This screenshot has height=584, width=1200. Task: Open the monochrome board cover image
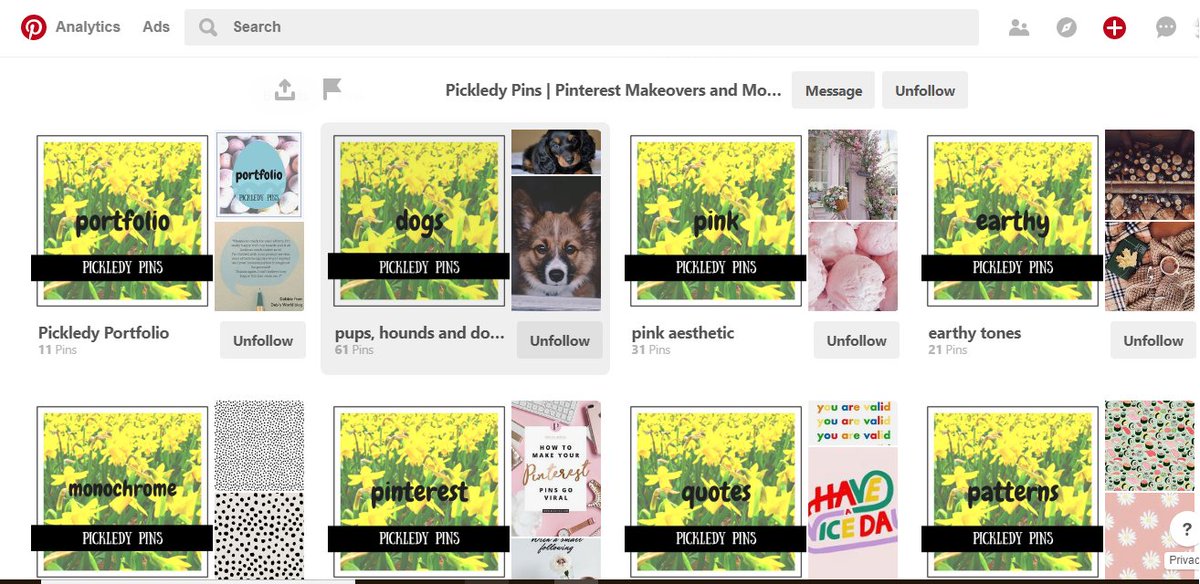pos(123,492)
